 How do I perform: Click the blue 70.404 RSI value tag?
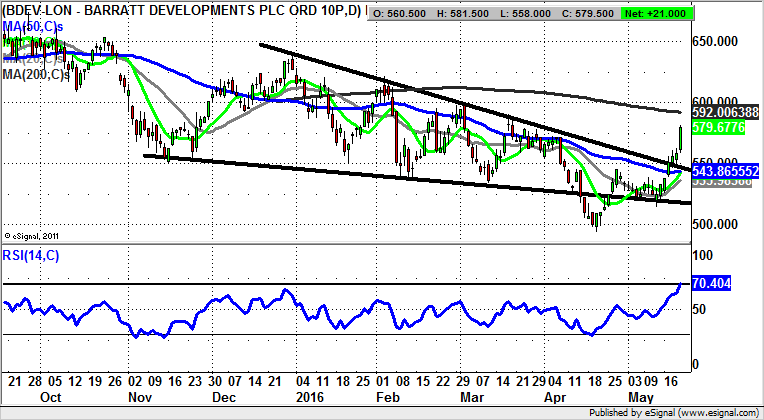point(720,285)
